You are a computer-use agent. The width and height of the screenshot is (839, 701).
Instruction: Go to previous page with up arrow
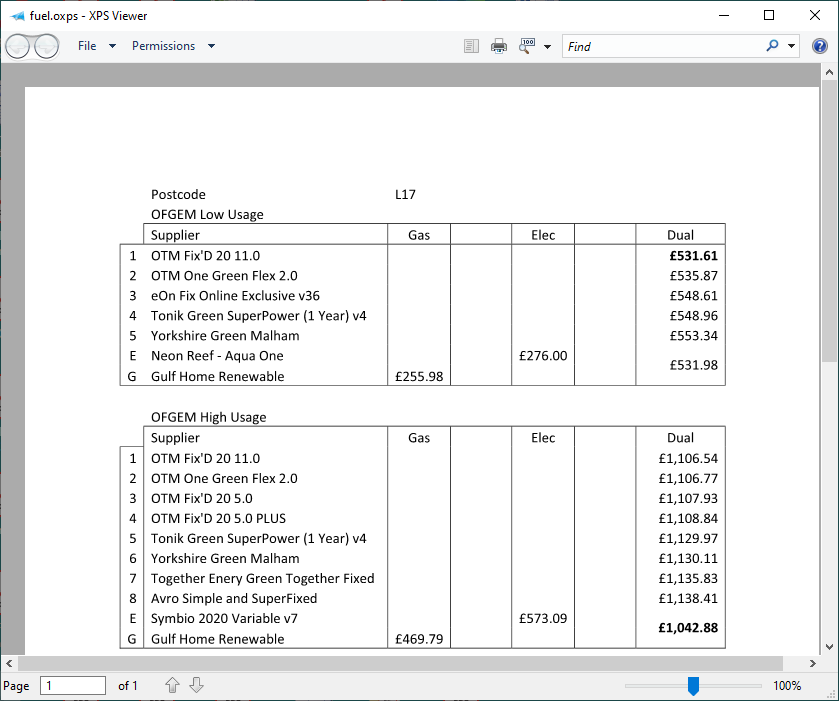click(x=172, y=685)
